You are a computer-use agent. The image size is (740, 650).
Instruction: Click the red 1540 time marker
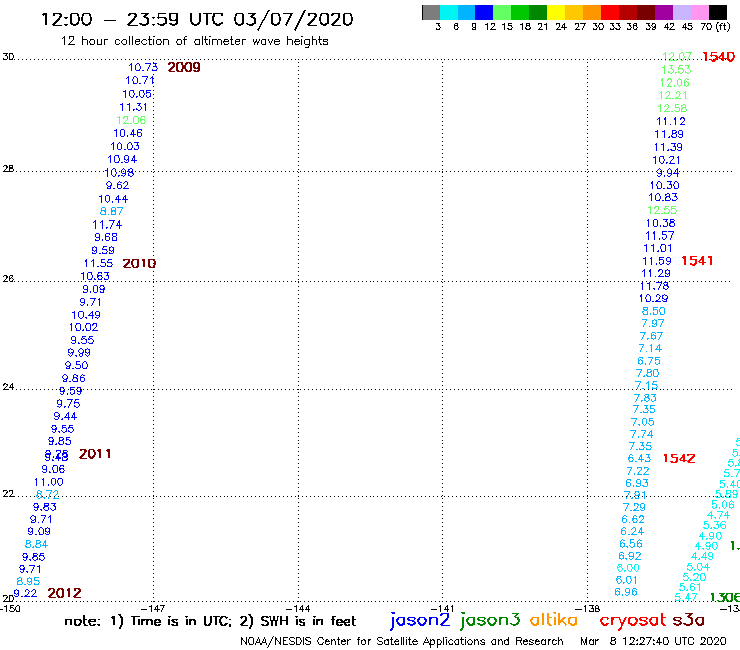point(718,57)
